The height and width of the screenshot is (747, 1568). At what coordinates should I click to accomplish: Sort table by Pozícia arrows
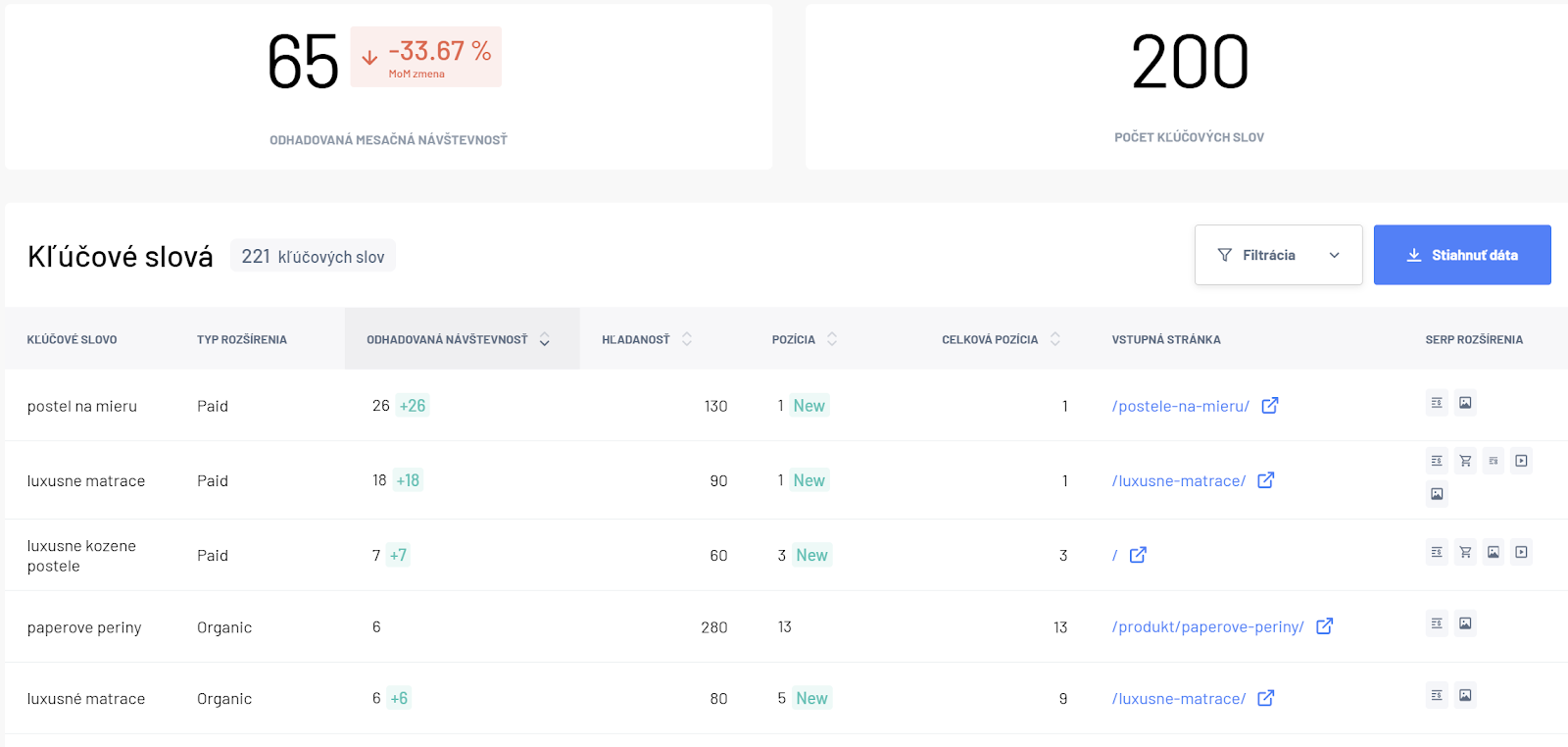tap(832, 339)
